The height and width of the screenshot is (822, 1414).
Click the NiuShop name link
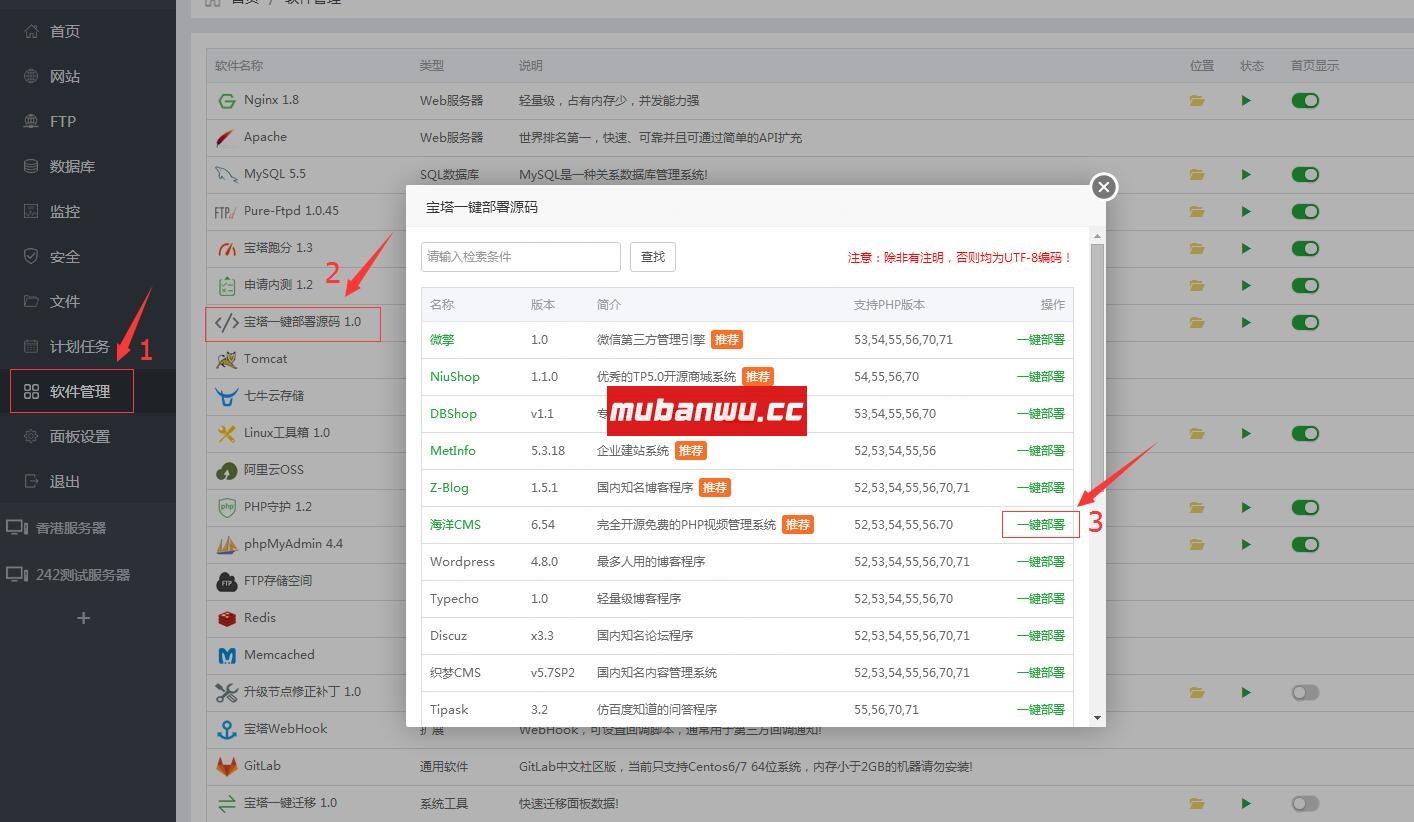[x=455, y=377]
